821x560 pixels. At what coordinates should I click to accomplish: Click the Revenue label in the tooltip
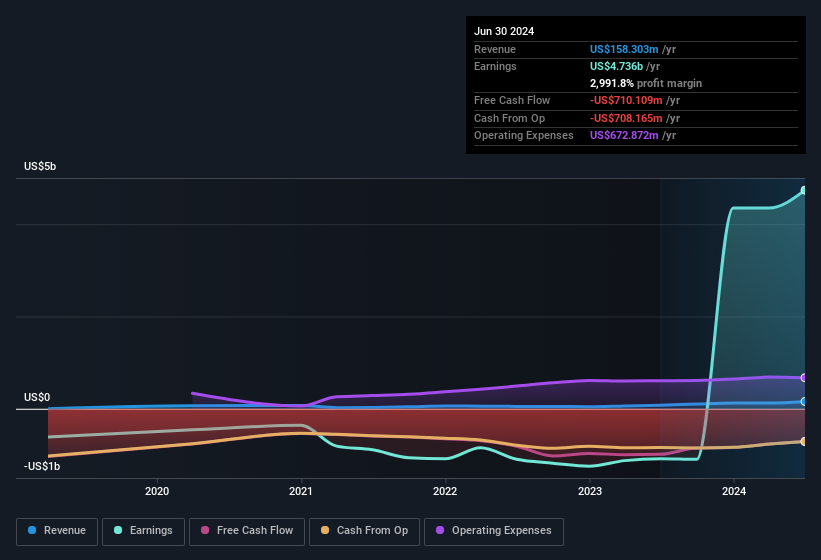[x=495, y=49]
